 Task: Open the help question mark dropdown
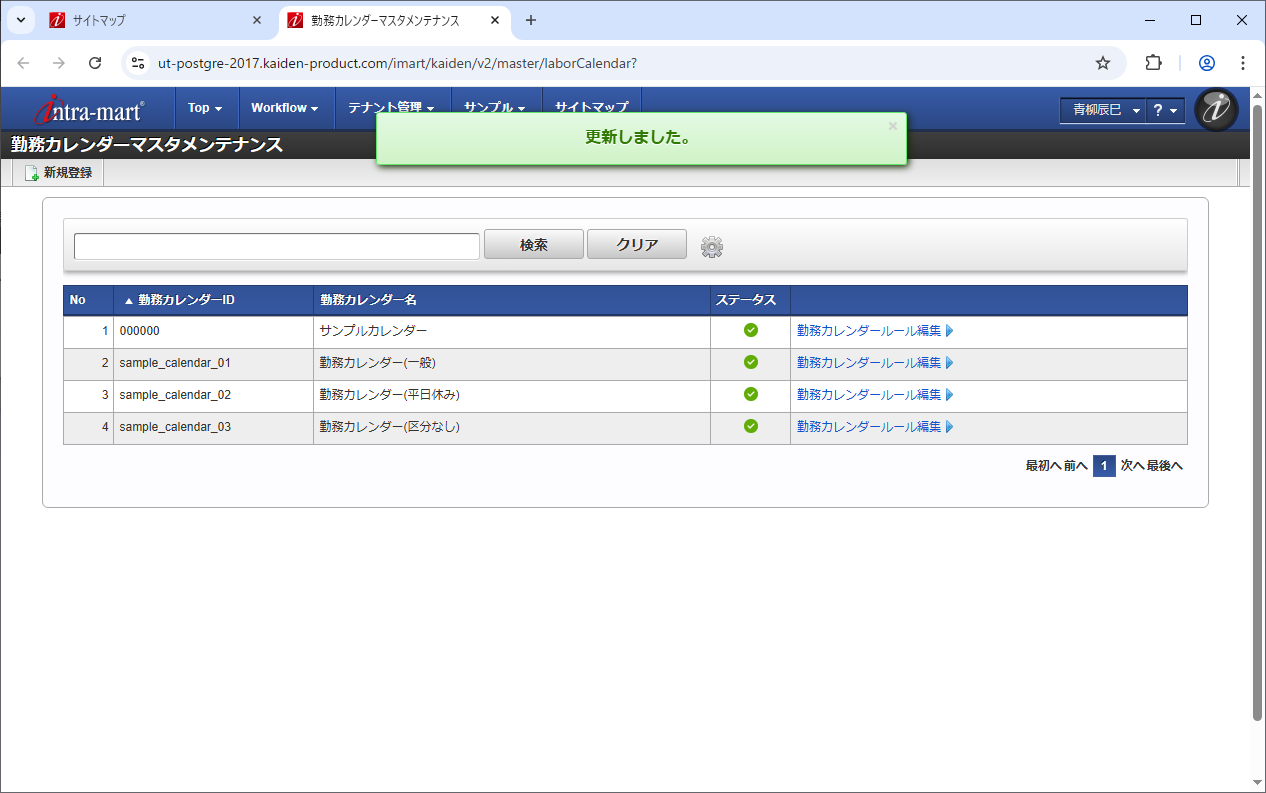click(x=1165, y=110)
